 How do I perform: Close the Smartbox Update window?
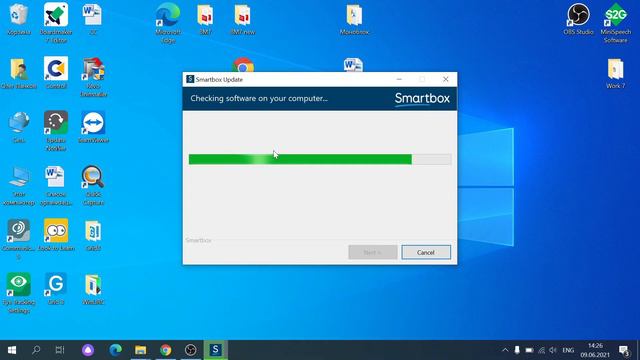tap(446, 79)
